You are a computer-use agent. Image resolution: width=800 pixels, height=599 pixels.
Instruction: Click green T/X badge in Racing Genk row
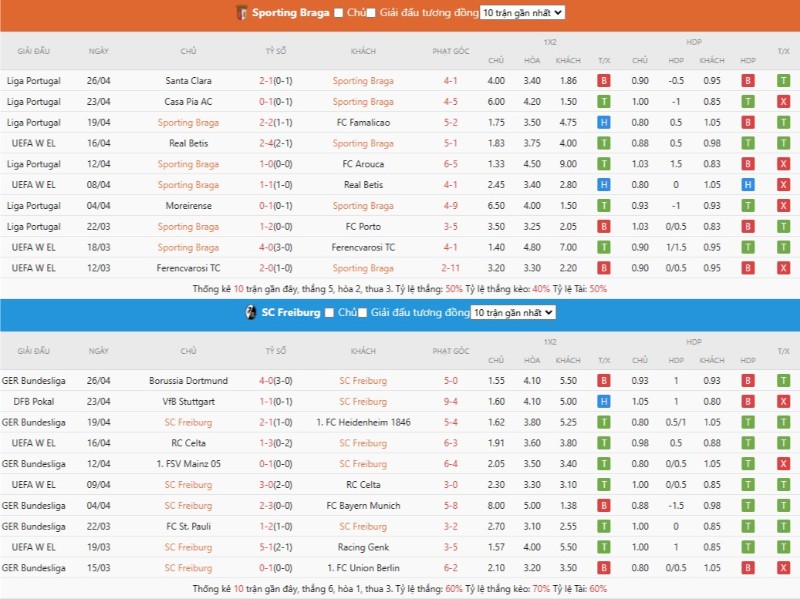click(x=783, y=547)
